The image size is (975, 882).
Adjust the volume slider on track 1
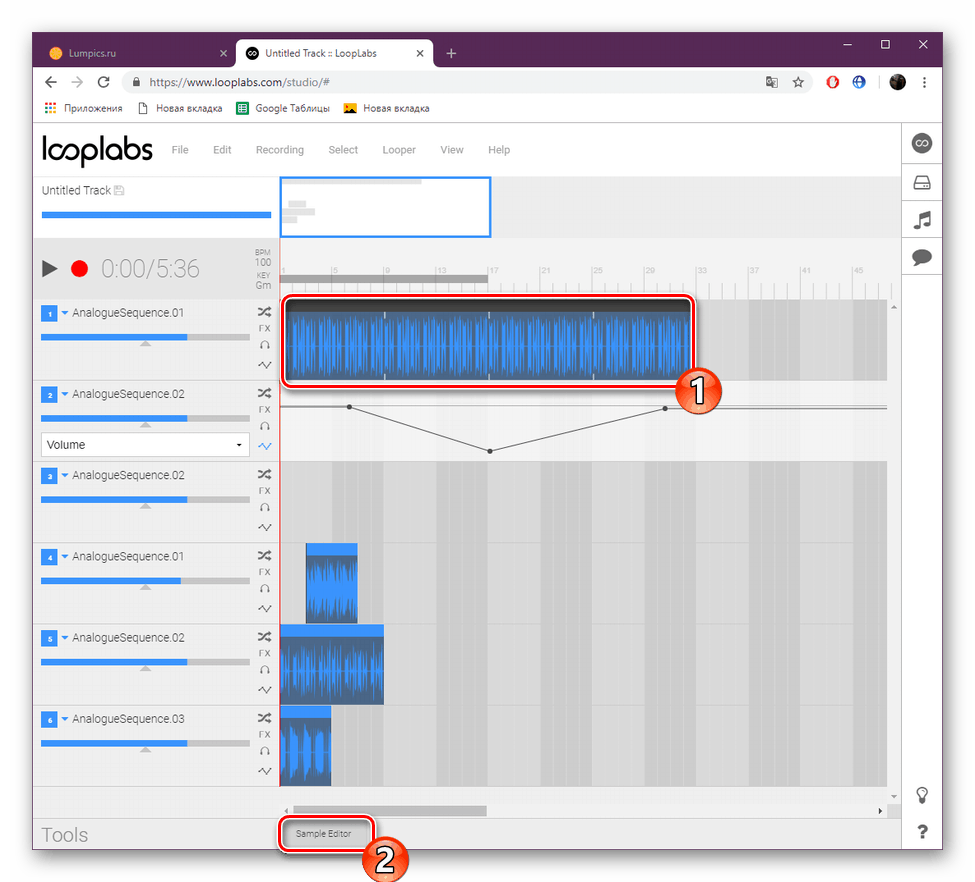tap(144, 337)
